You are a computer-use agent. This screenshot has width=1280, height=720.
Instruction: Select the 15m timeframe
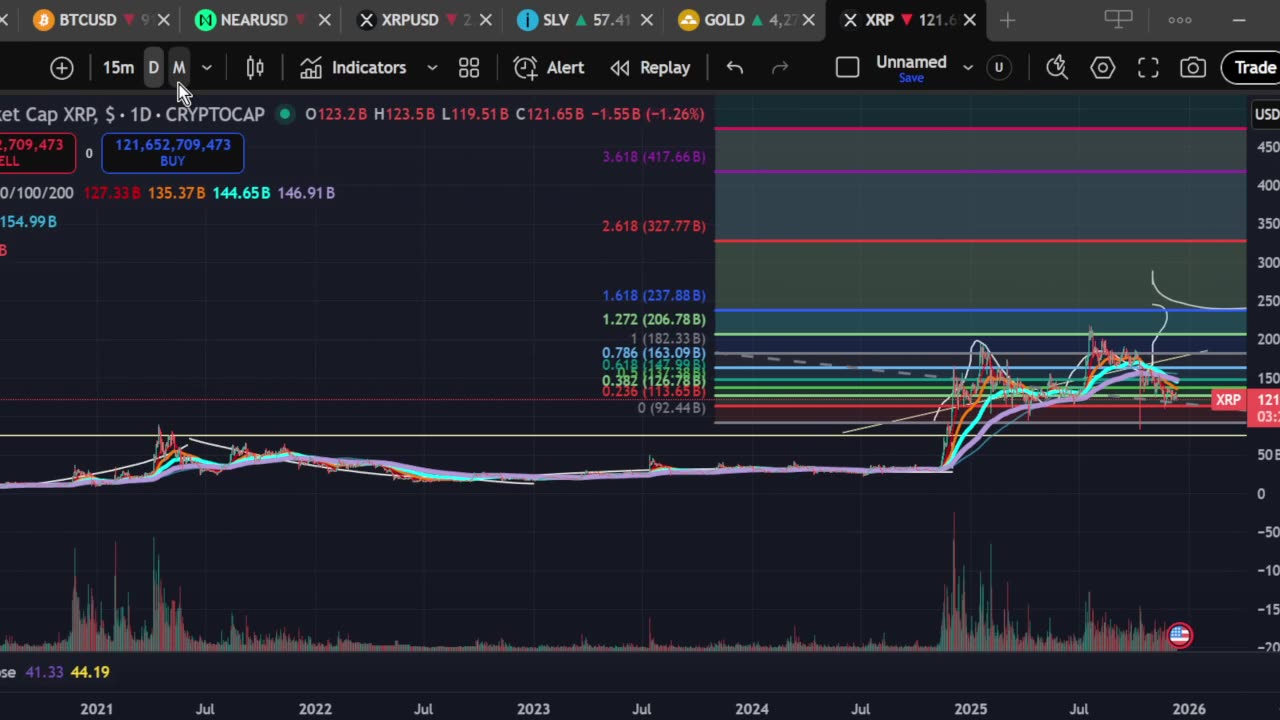pos(118,68)
